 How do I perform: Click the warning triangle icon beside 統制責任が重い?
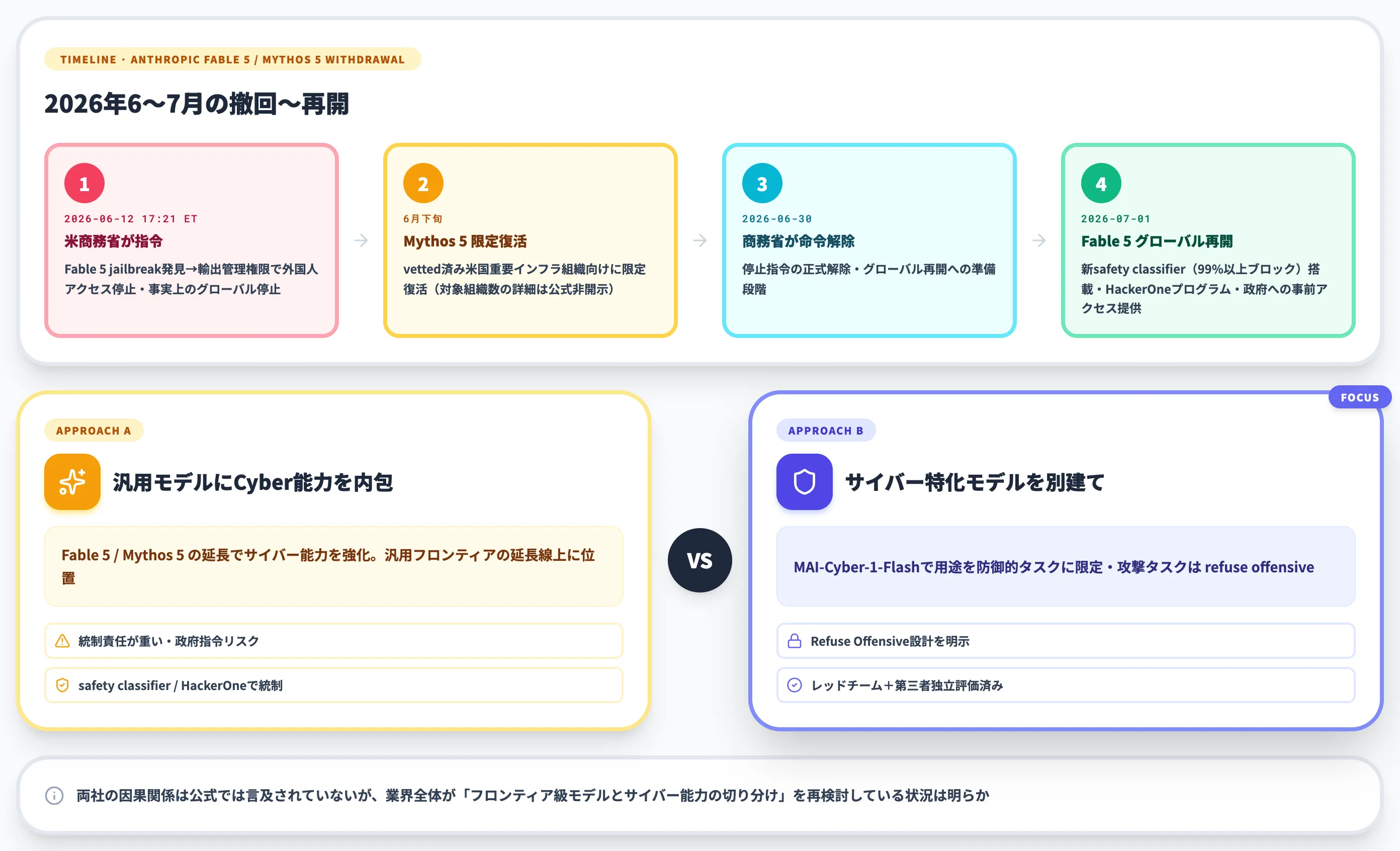pyautogui.click(x=62, y=641)
